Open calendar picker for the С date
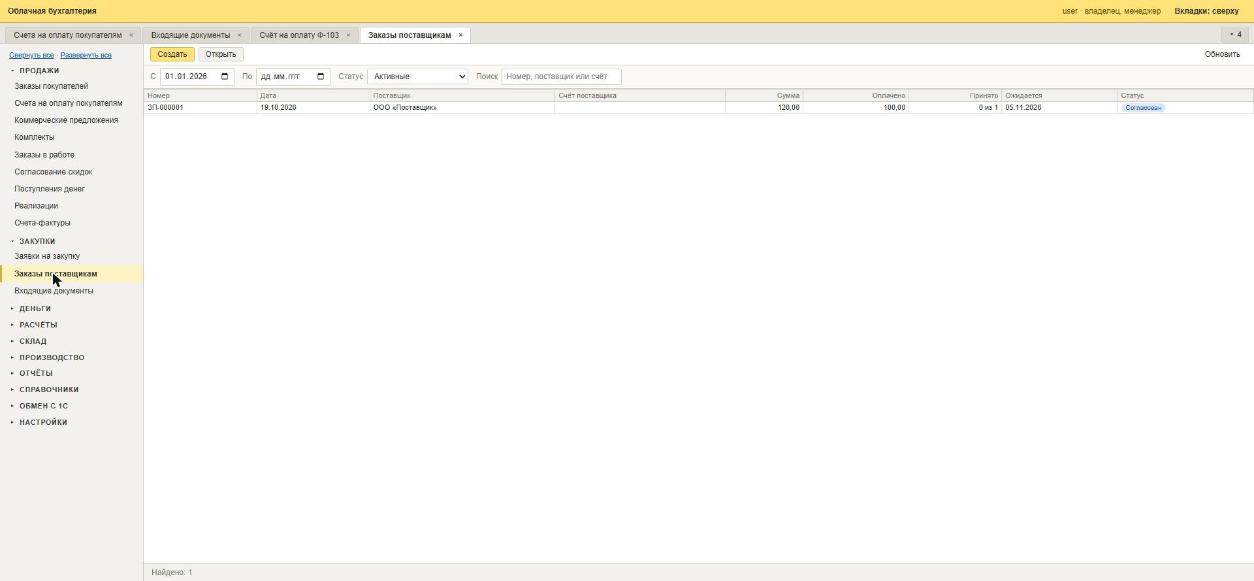 (224, 76)
